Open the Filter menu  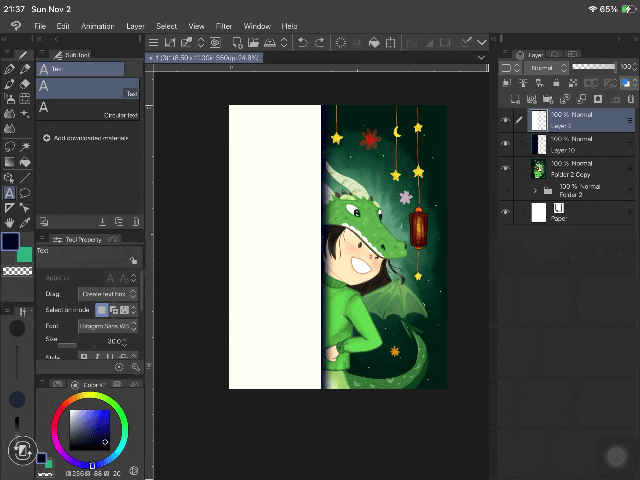point(224,25)
